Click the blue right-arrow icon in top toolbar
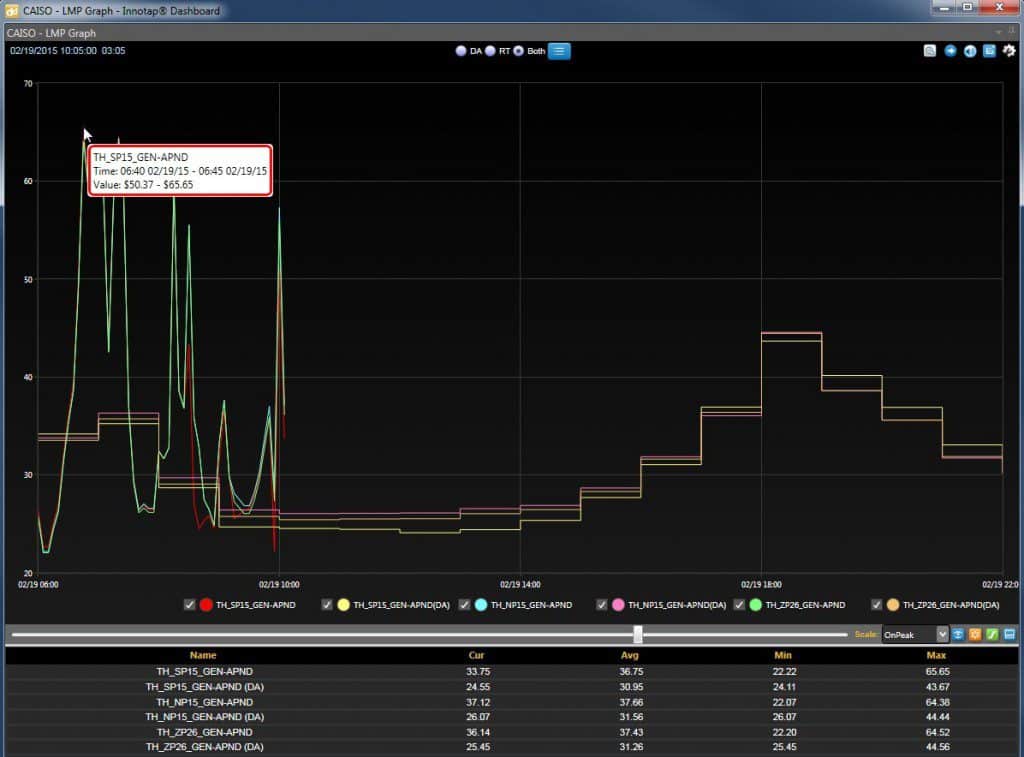This screenshot has width=1024, height=757. pos(950,51)
